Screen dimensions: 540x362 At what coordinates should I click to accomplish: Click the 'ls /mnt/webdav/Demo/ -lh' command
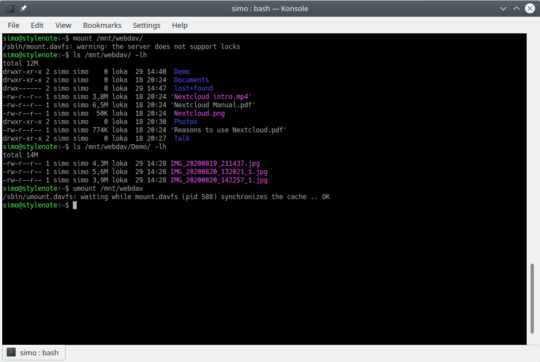(120, 147)
